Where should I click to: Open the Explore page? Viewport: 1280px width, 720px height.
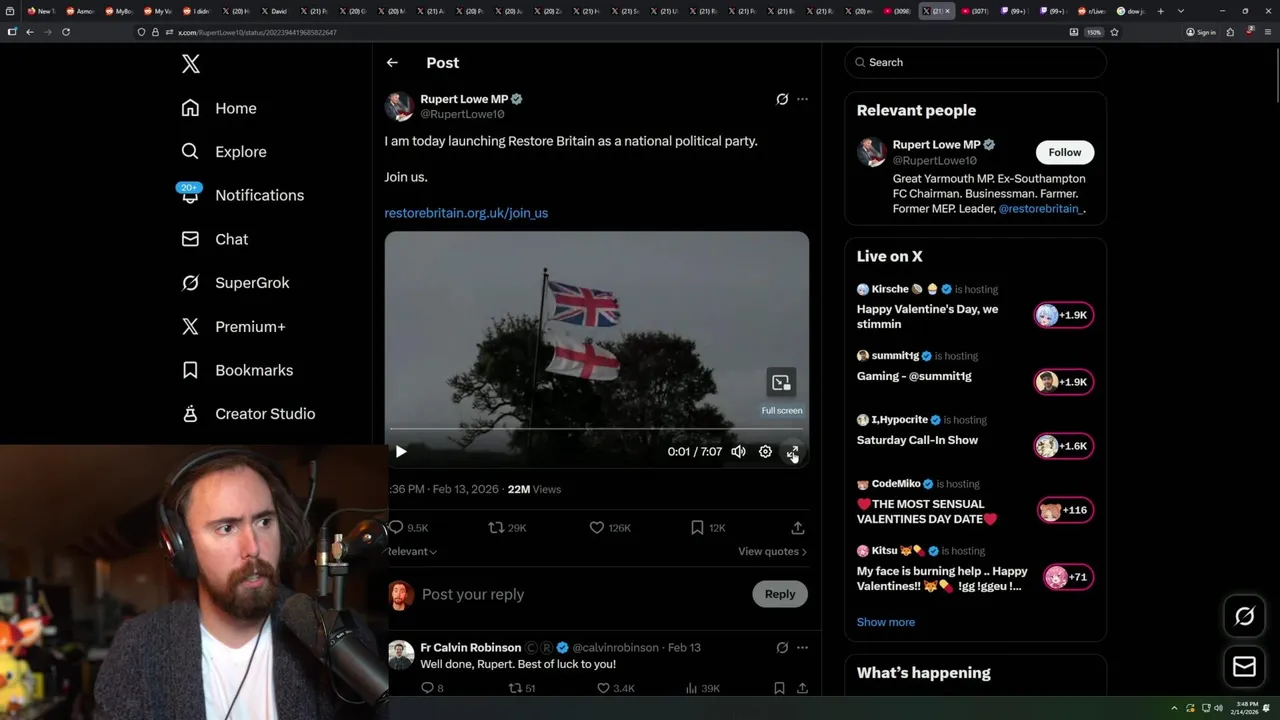pyautogui.click(x=224, y=152)
